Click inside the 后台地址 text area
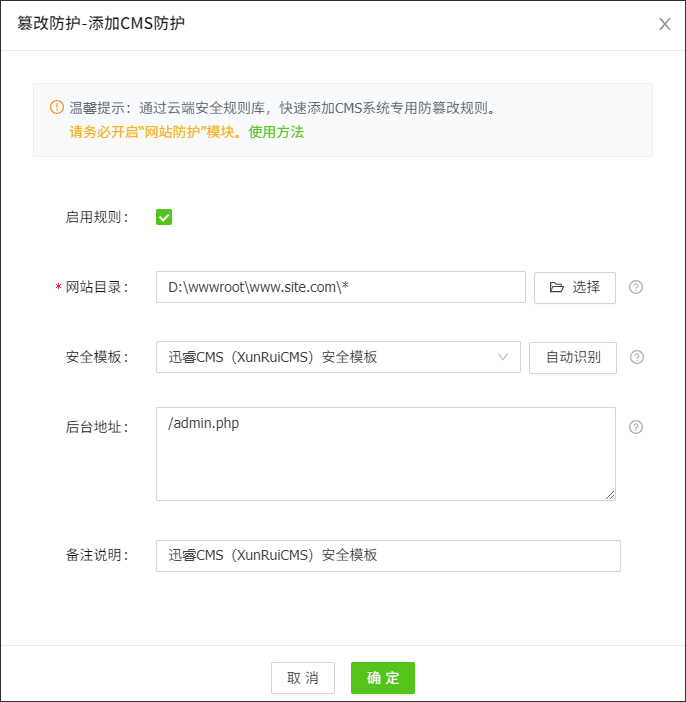This screenshot has height=702, width=686. 385,453
